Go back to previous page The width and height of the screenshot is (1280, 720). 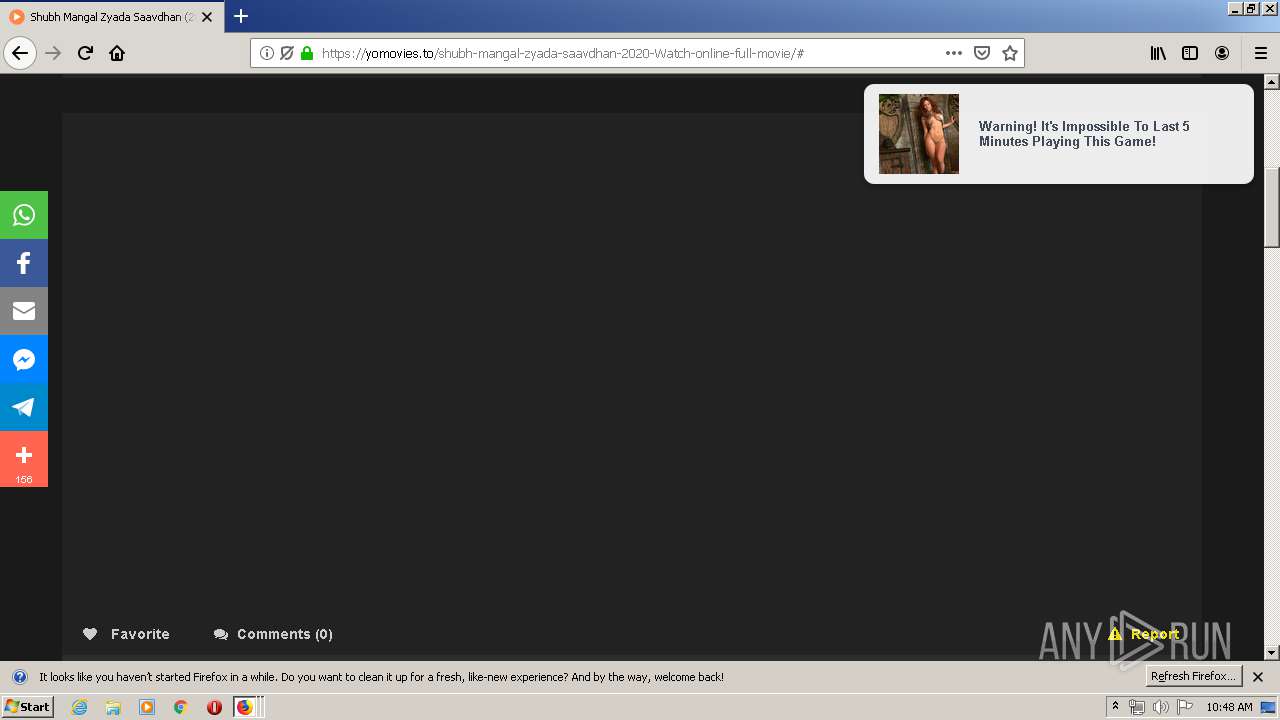(x=20, y=53)
